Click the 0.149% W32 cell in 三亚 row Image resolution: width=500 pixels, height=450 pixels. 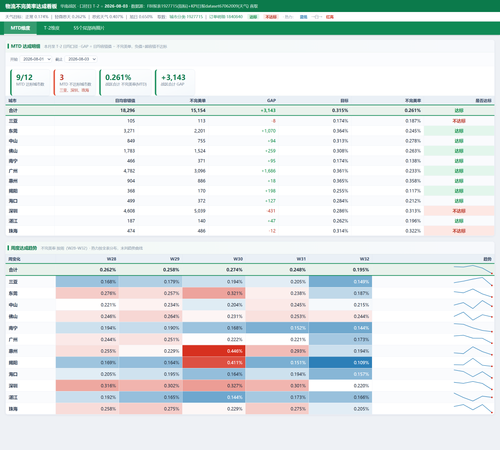pyautogui.click(x=340, y=282)
